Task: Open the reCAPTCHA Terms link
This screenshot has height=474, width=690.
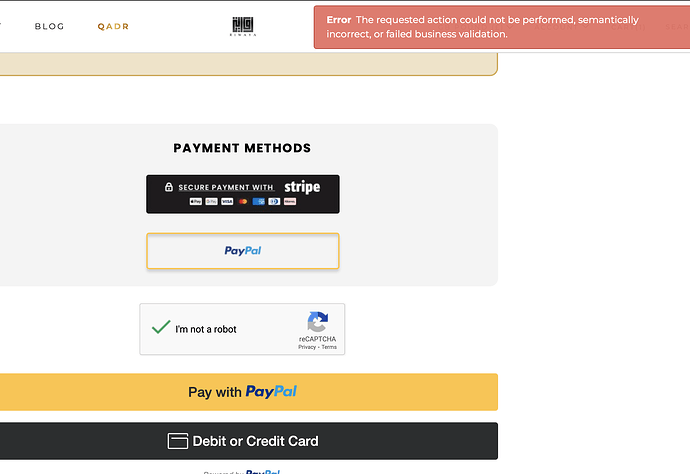Action: click(x=329, y=347)
